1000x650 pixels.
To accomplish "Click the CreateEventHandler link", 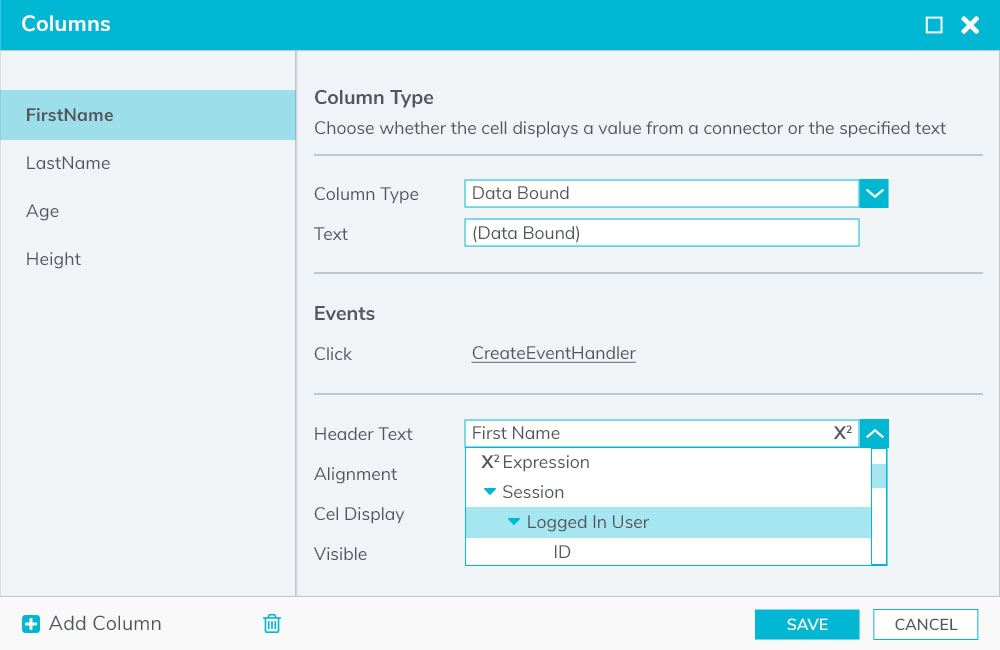I will (x=553, y=353).
